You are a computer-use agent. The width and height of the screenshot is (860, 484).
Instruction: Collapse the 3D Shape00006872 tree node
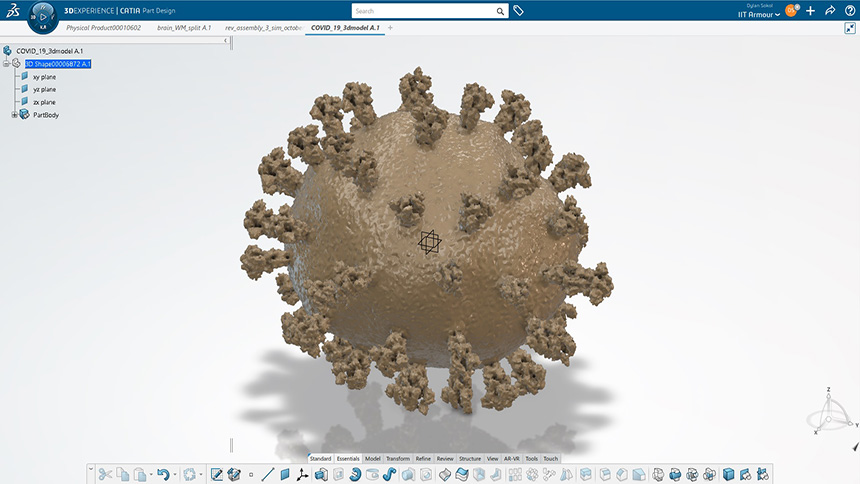pyautogui.click(x=6, y=63)
